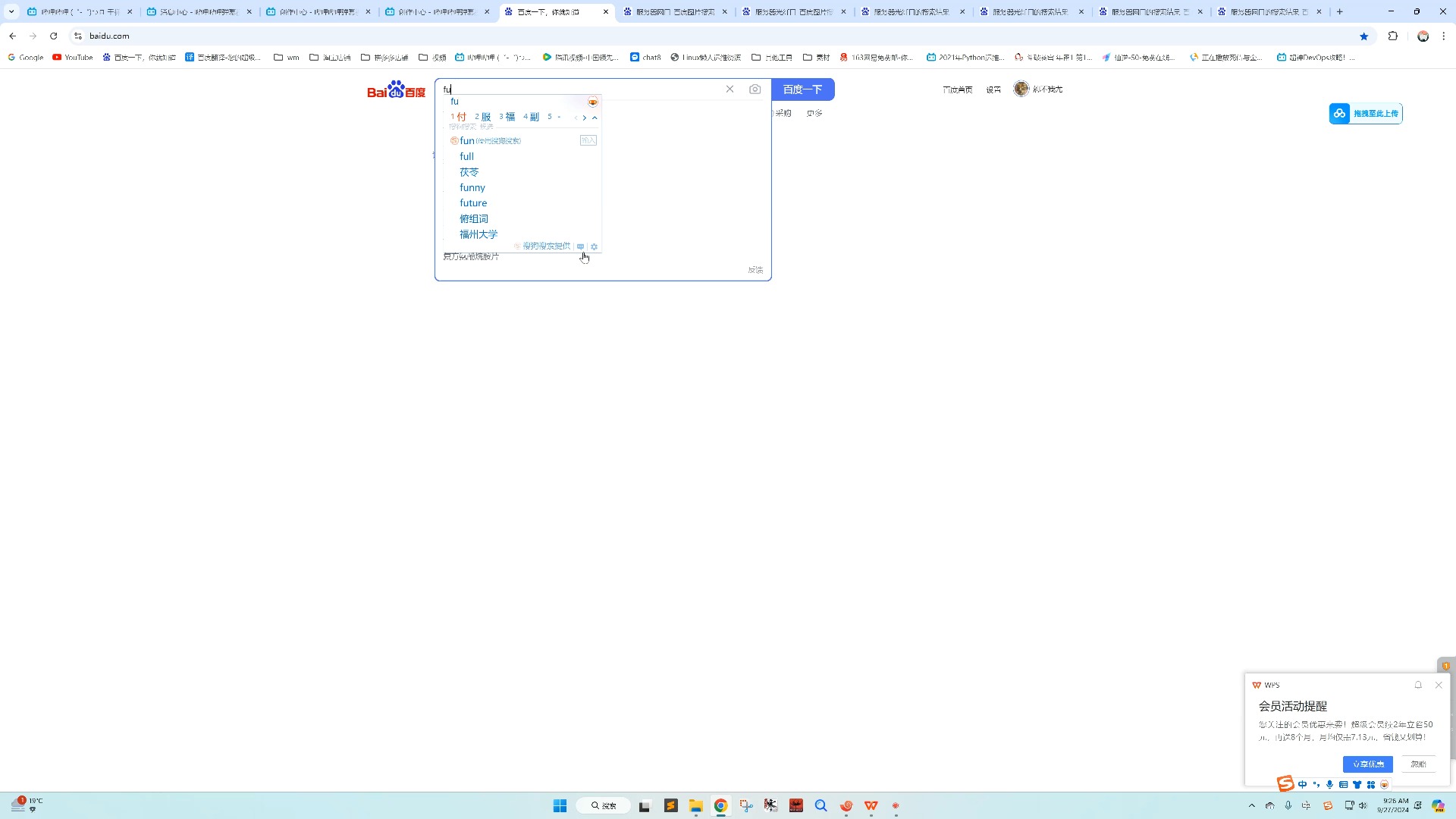The image size is (1456, 819).
Task: Expand hidden system tray icons chevron
Action: [1251, 805]
